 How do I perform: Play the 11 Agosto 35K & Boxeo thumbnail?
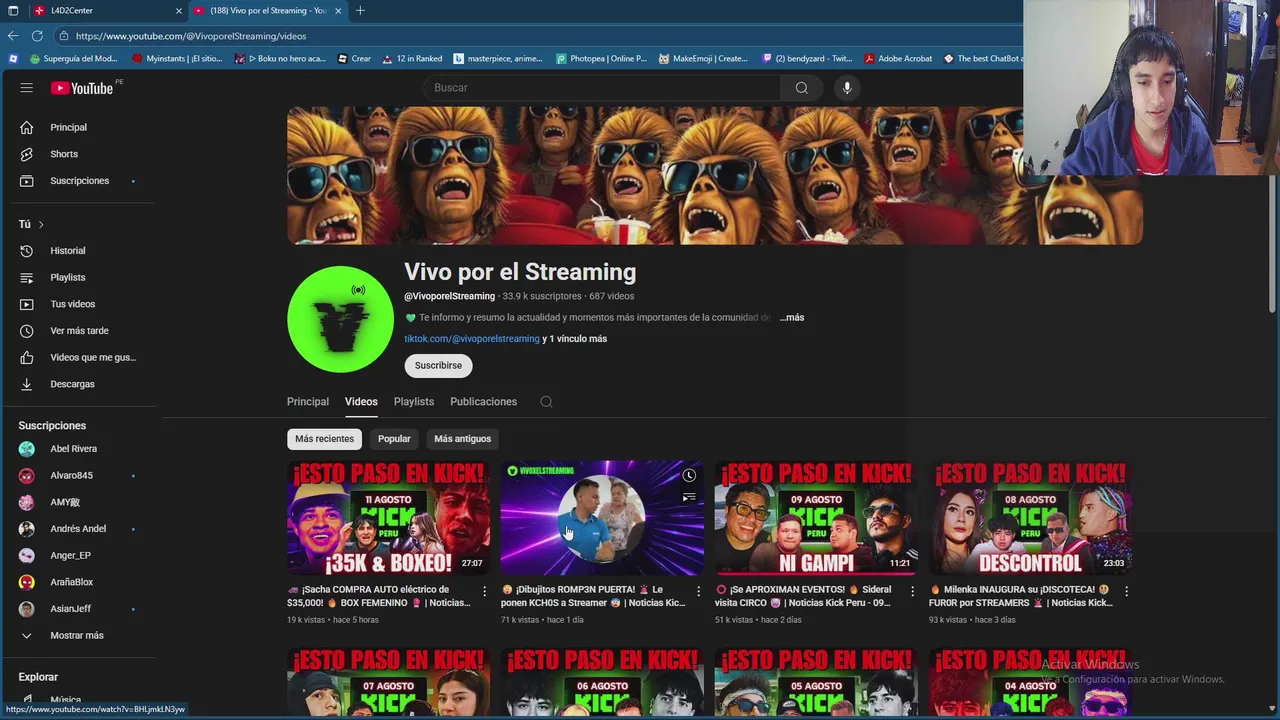[x=389, y=517]
